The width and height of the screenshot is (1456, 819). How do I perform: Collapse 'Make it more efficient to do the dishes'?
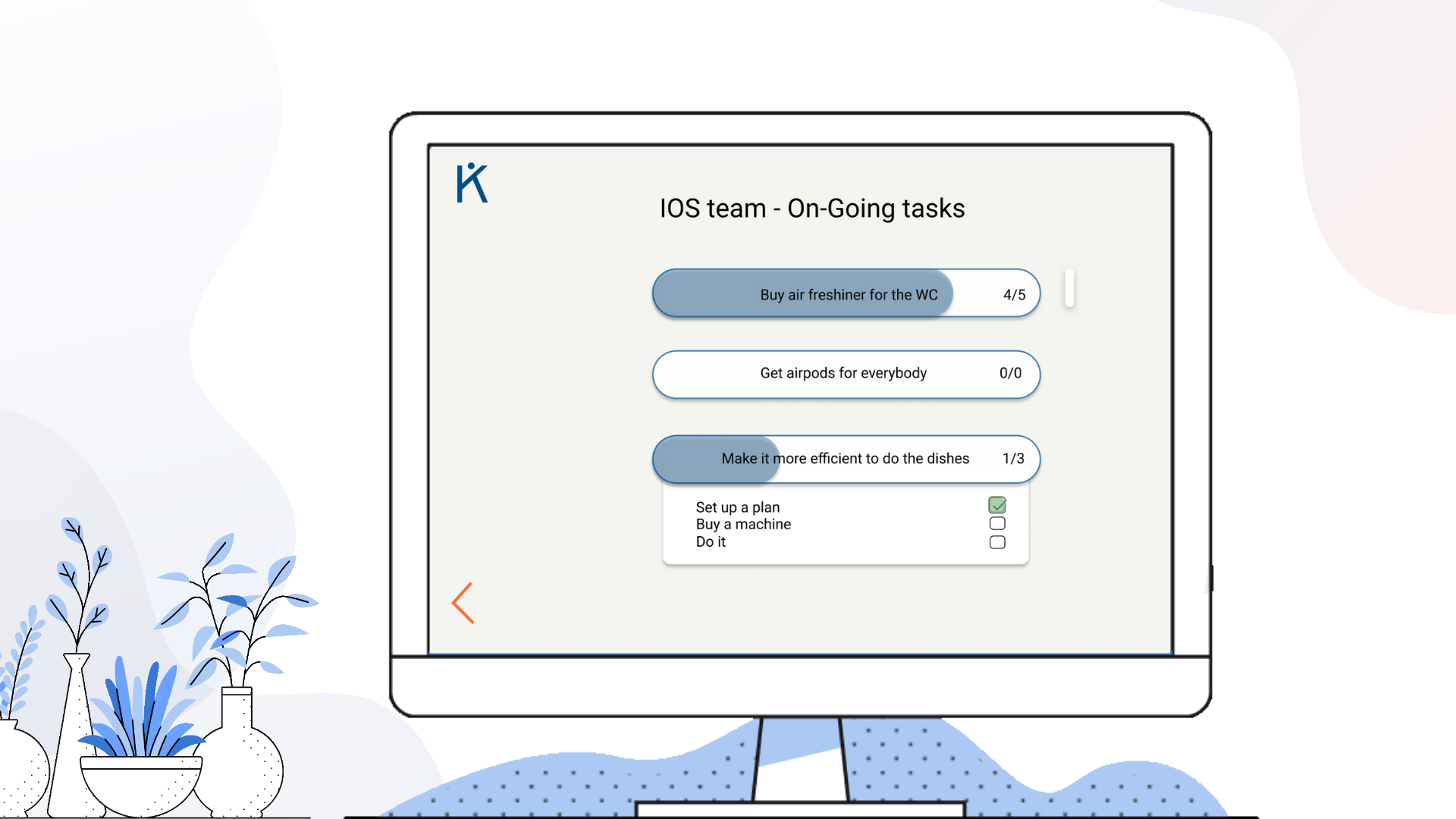pos(845,459)
